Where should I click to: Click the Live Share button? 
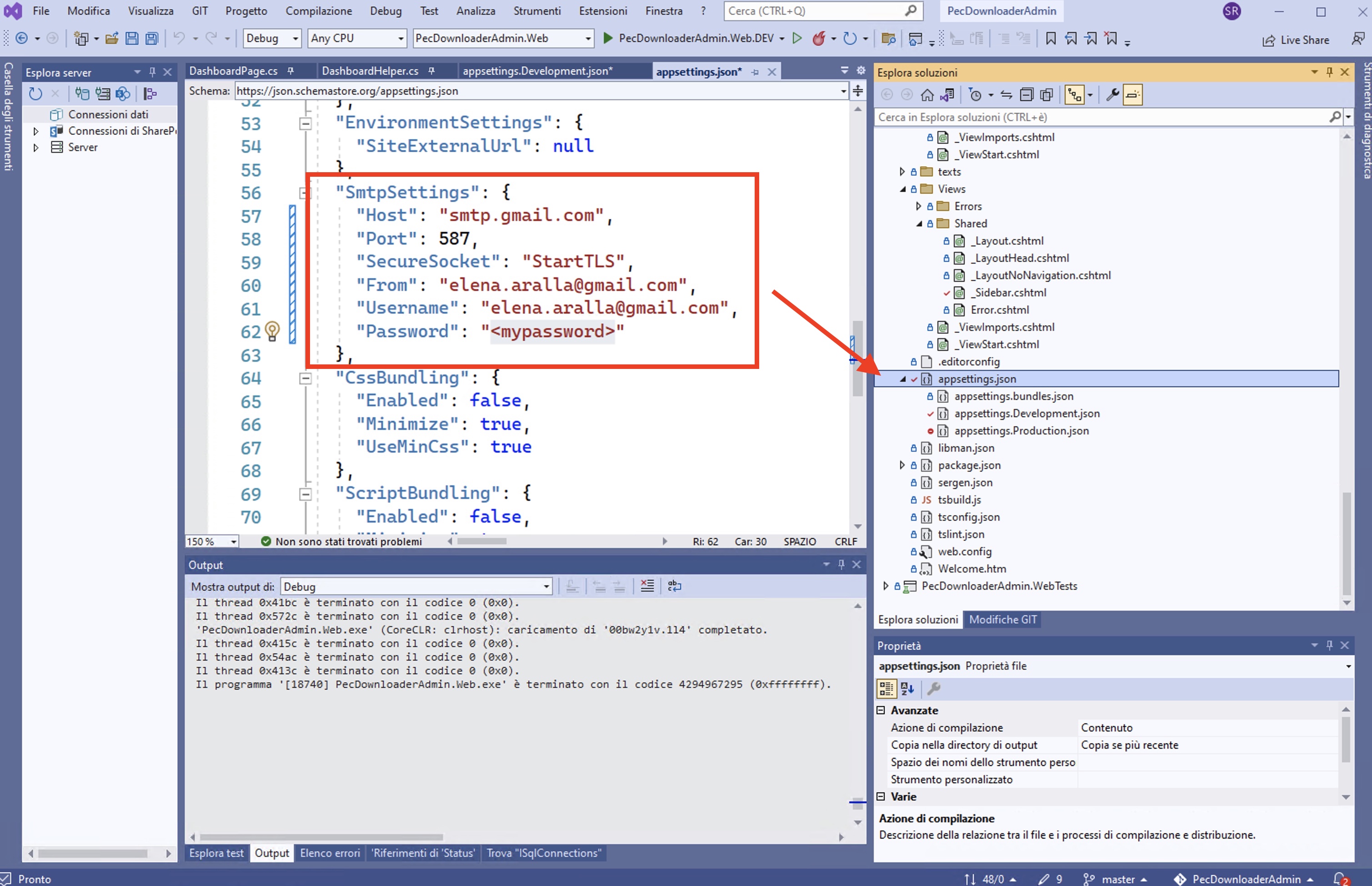click(x=1296, y=40)
